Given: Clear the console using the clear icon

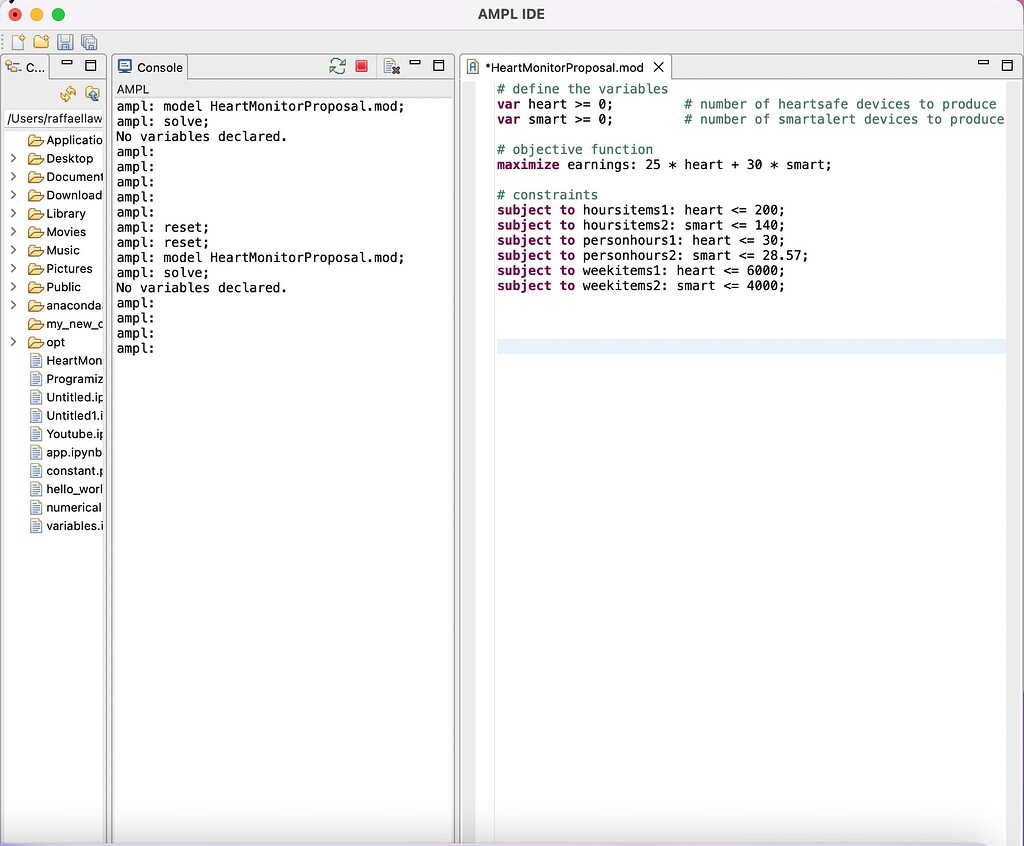Looking at the screenshot, I should click(388, 65).
